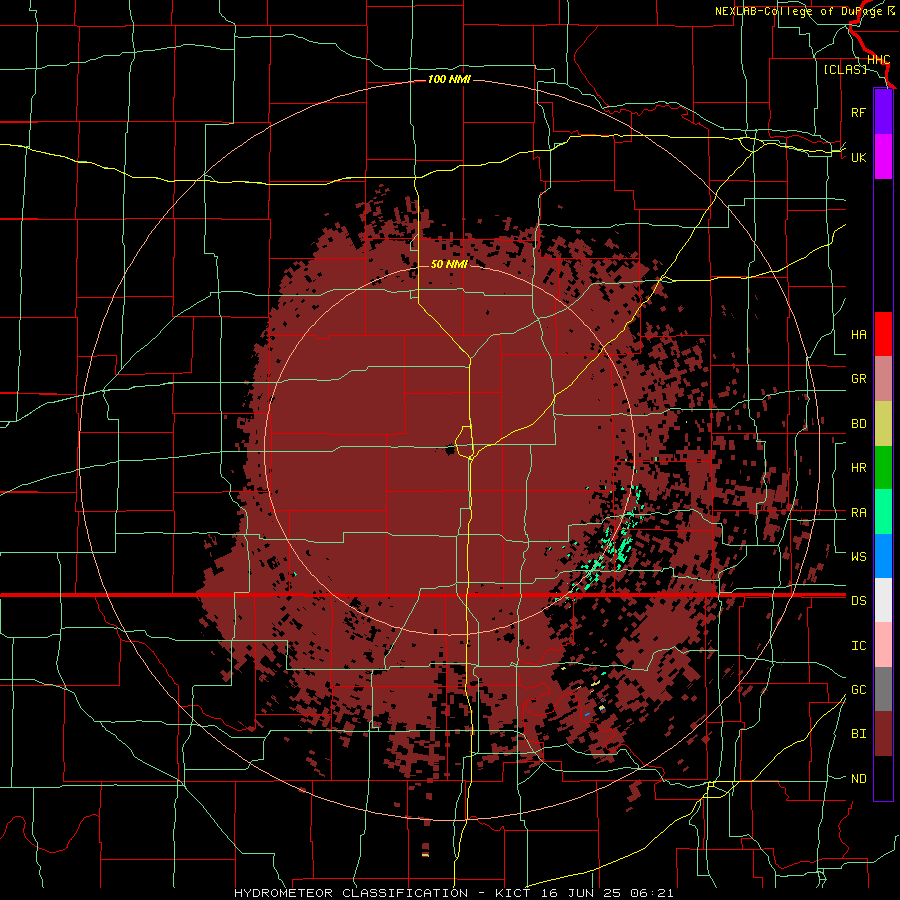Click the DS legend label
The width and height of the screenshot is (900, 900).
click(859, 601)
